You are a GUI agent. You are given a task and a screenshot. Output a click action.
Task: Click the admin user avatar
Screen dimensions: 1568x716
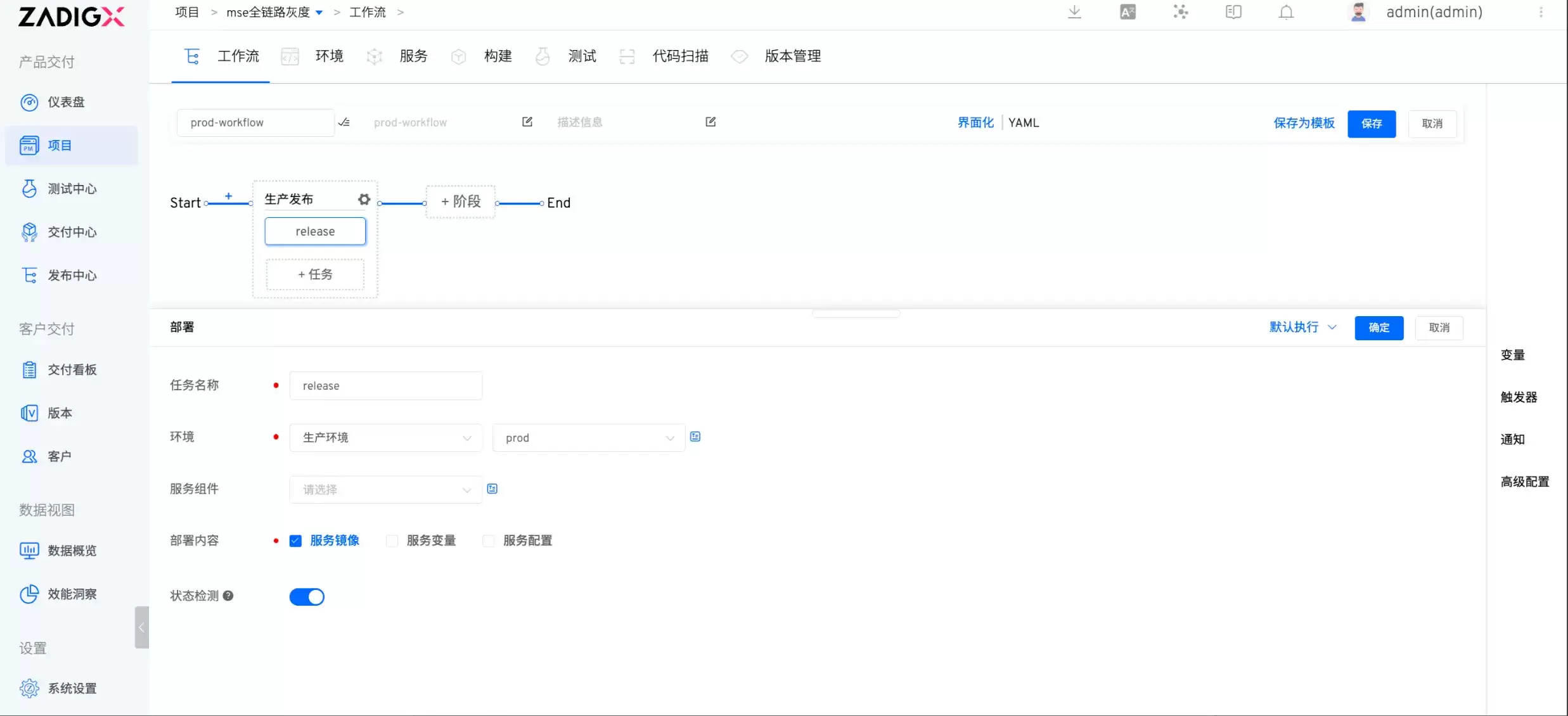pos(1358,12)
